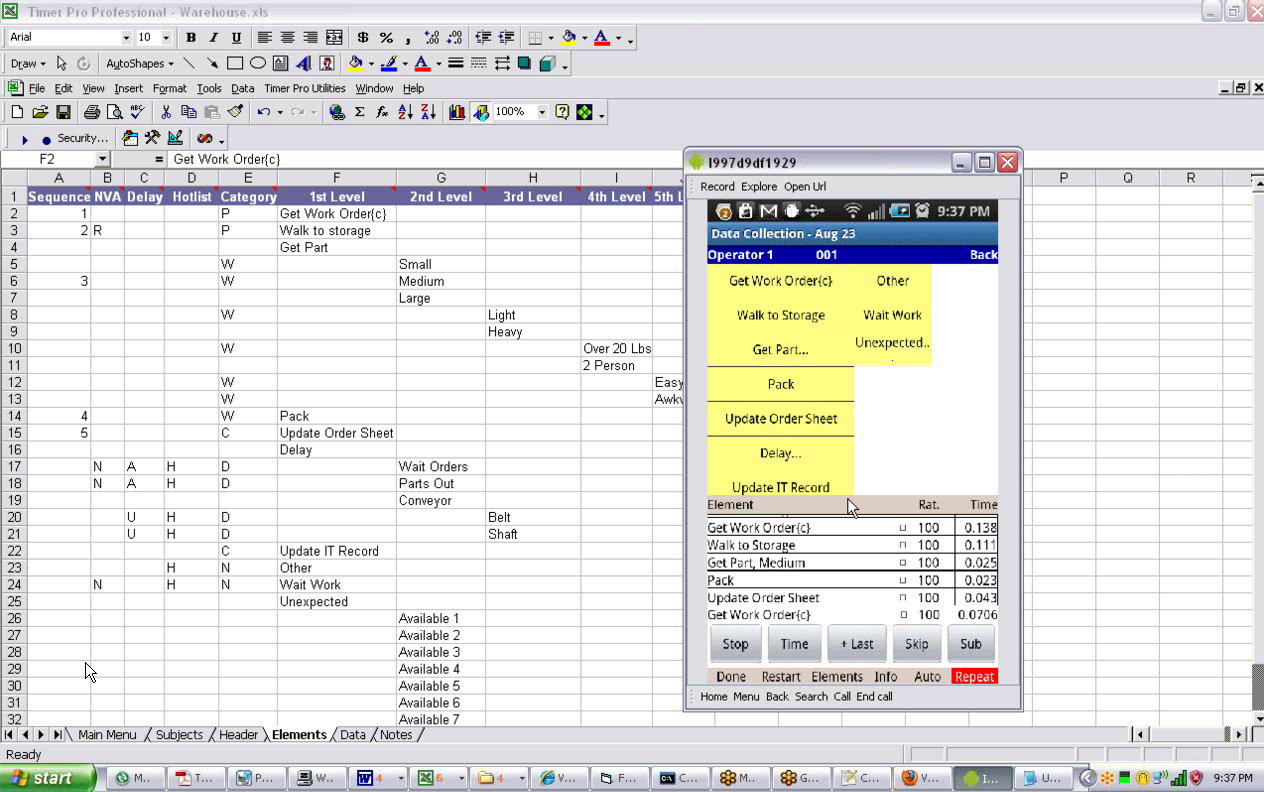Open the Timer Pro Utilities menu
The height and width of the screenshot is (792, 1264).
pyautogui.click(x=304, y=89)
